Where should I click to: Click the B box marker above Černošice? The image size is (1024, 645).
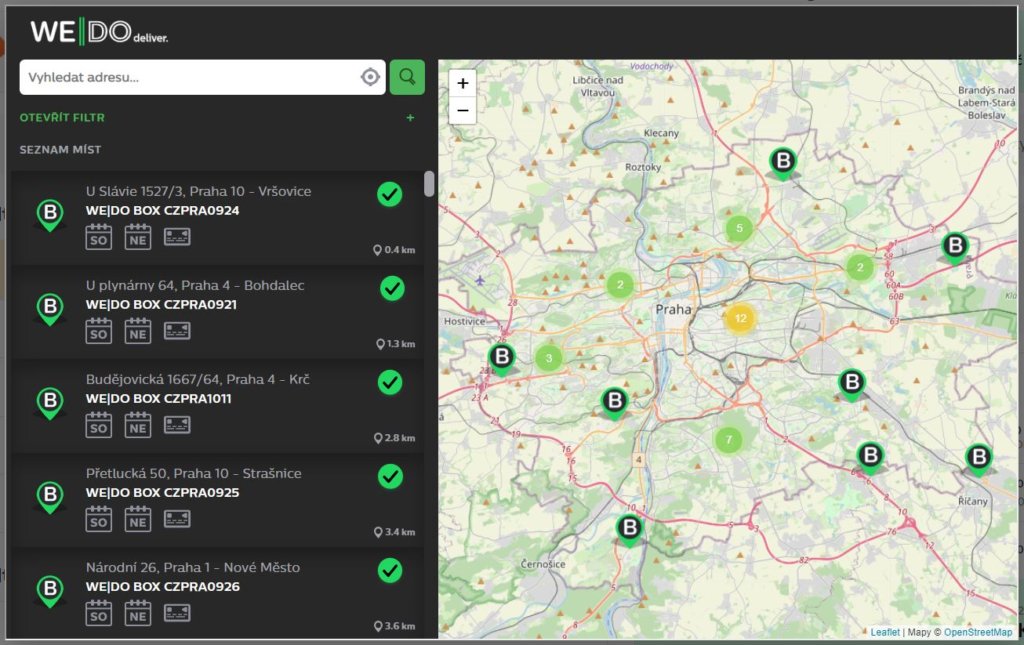(x=630, y=529)
